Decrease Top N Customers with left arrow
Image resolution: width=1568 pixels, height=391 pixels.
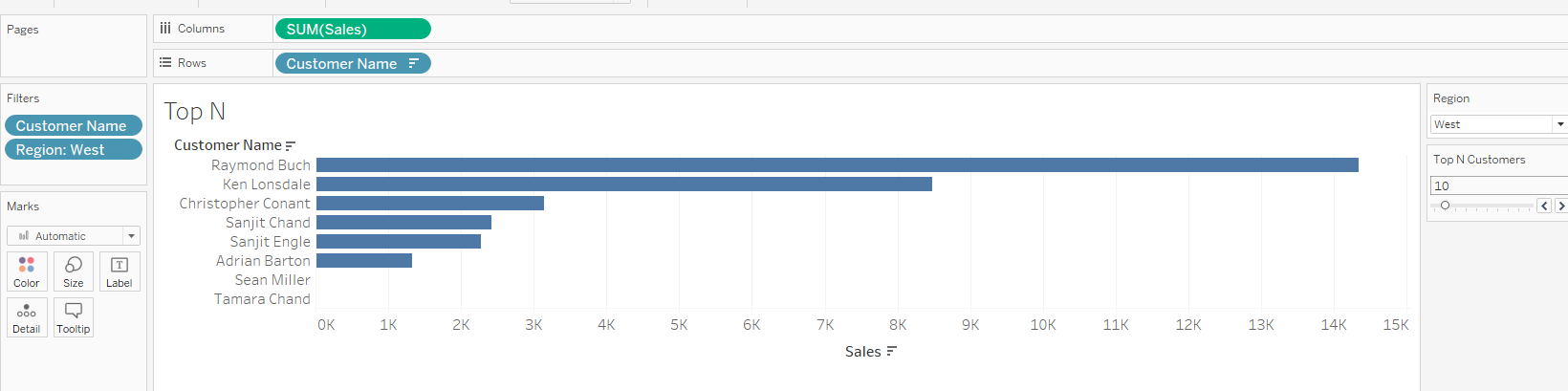click(1543, 206)
